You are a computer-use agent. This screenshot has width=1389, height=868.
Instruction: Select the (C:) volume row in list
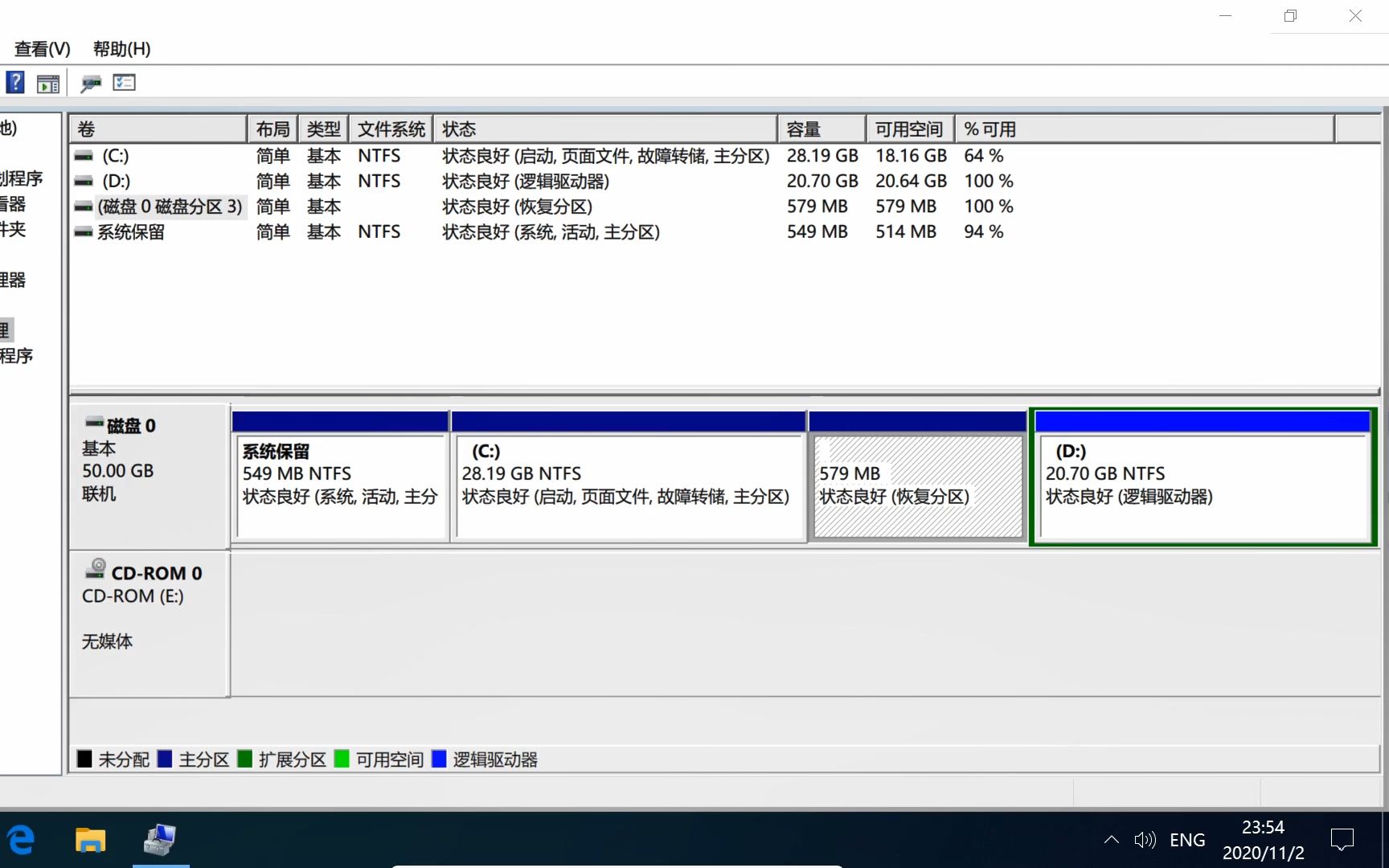click(x=545, y=156)
